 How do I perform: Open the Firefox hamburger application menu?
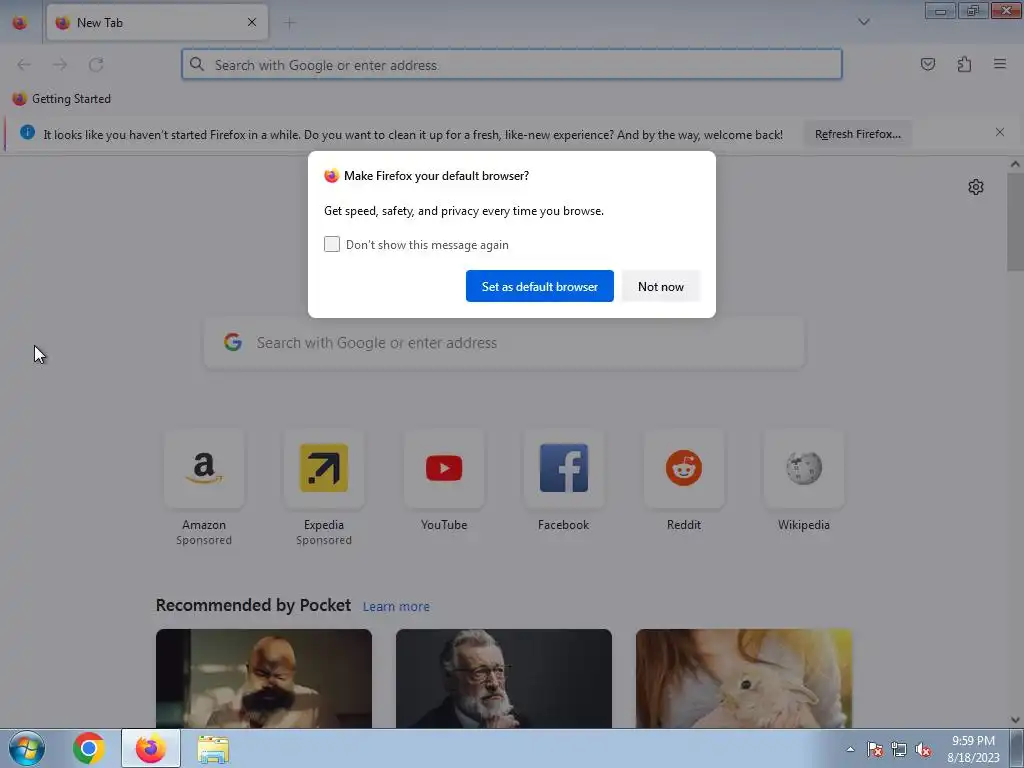(1000, 64)
